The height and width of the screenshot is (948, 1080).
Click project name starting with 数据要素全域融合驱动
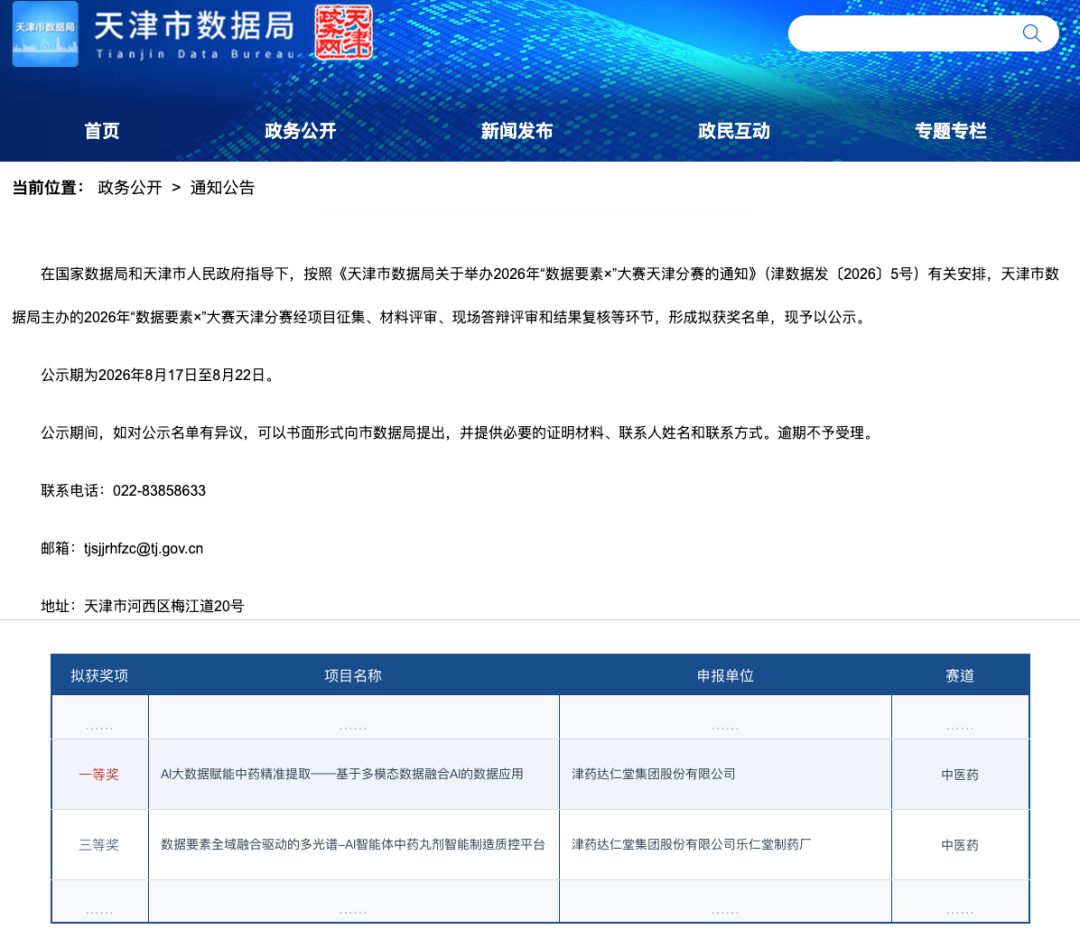pos(353,844)
